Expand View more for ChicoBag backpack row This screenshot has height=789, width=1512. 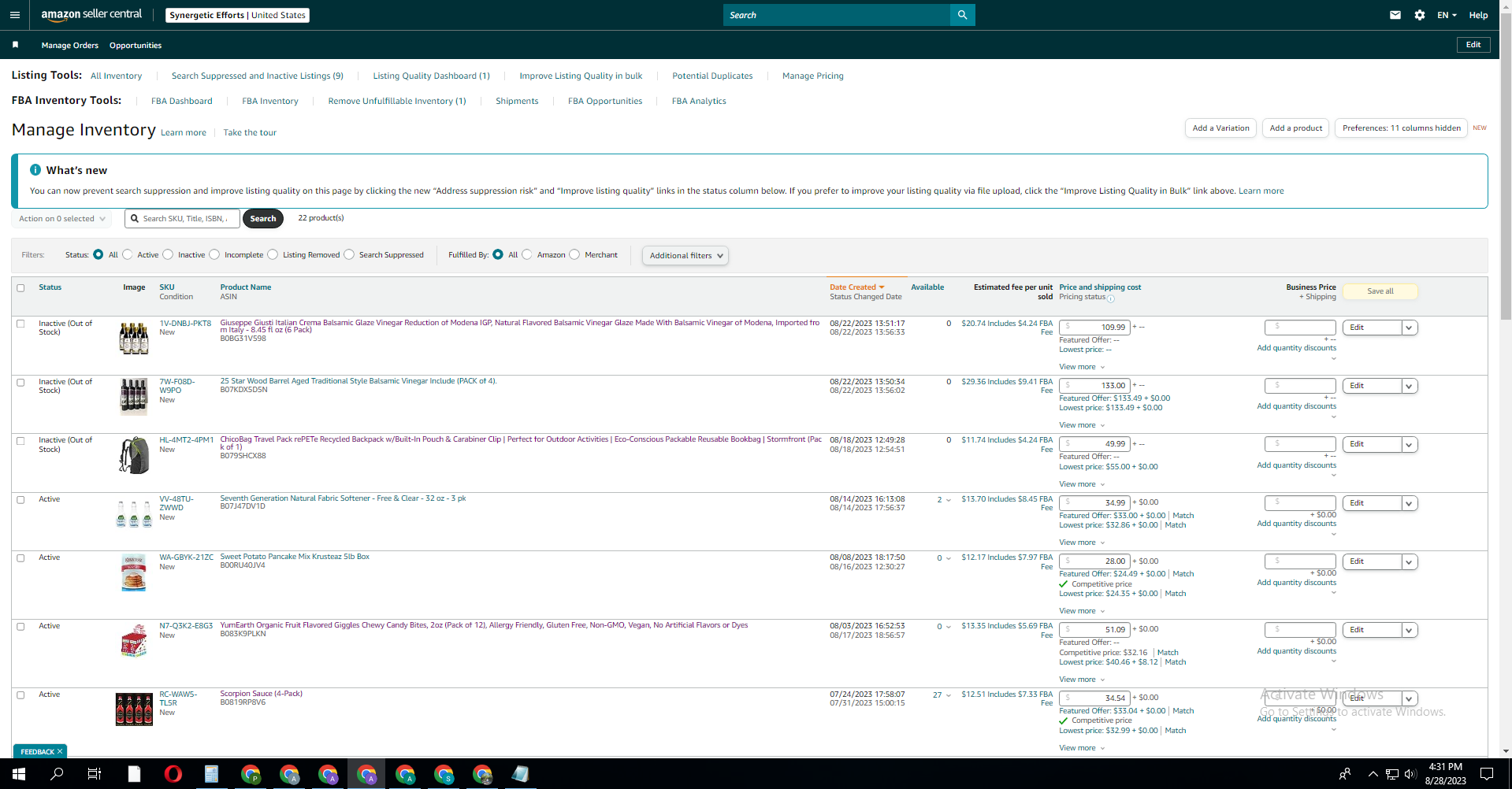tap(1082, 484)
